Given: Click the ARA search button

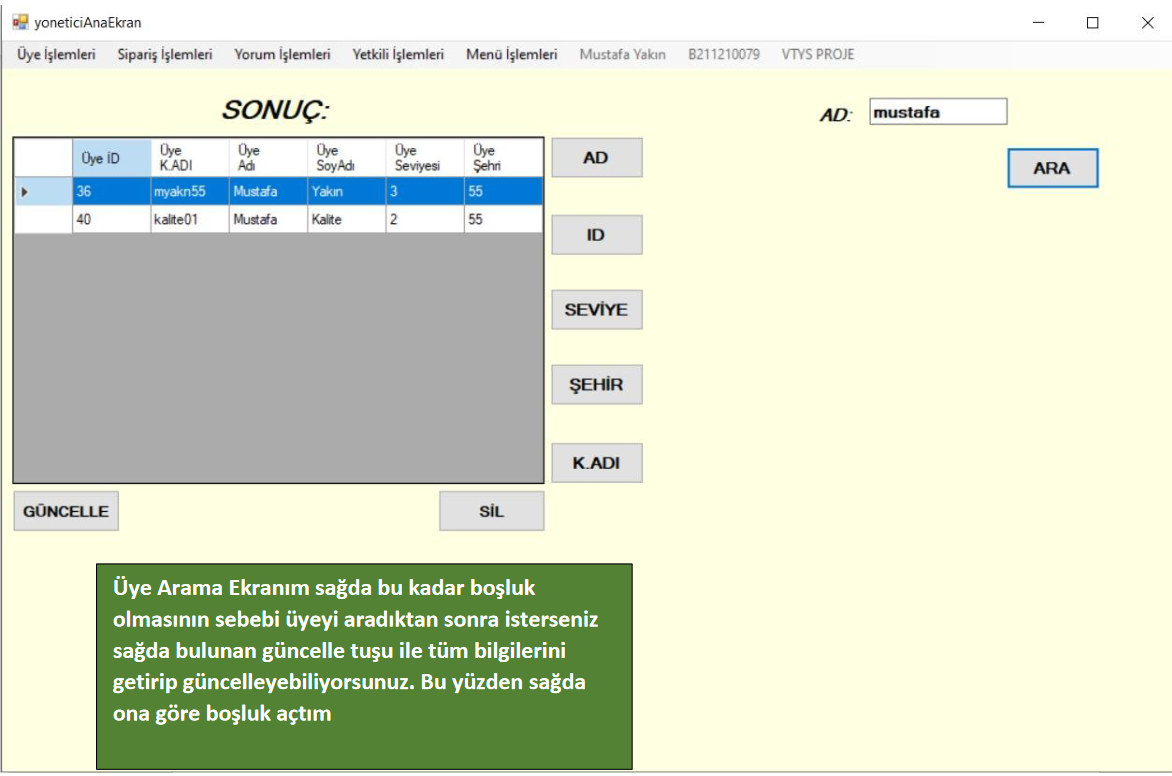Looking at the screenshot, I should tap(1052, 168).
